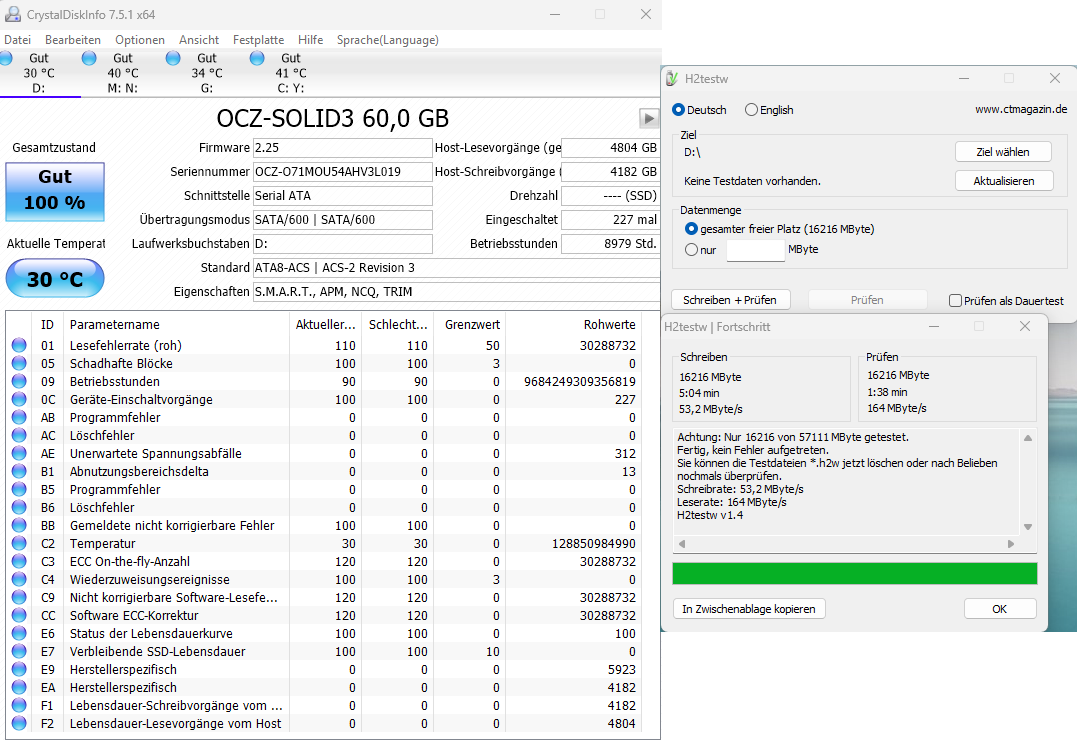Click raw value 312 for Unerwartete Spannungsabfälle

[x=625, y=454]
